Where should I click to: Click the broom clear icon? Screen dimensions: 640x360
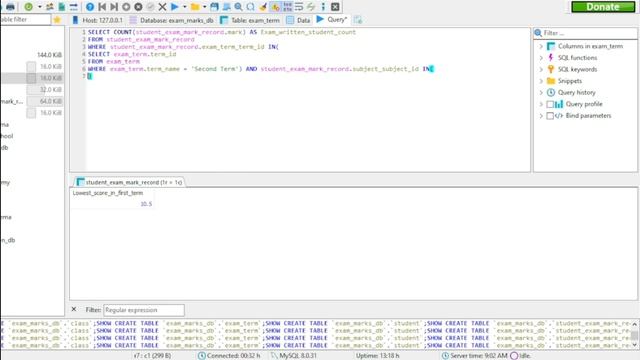(263, 7)
